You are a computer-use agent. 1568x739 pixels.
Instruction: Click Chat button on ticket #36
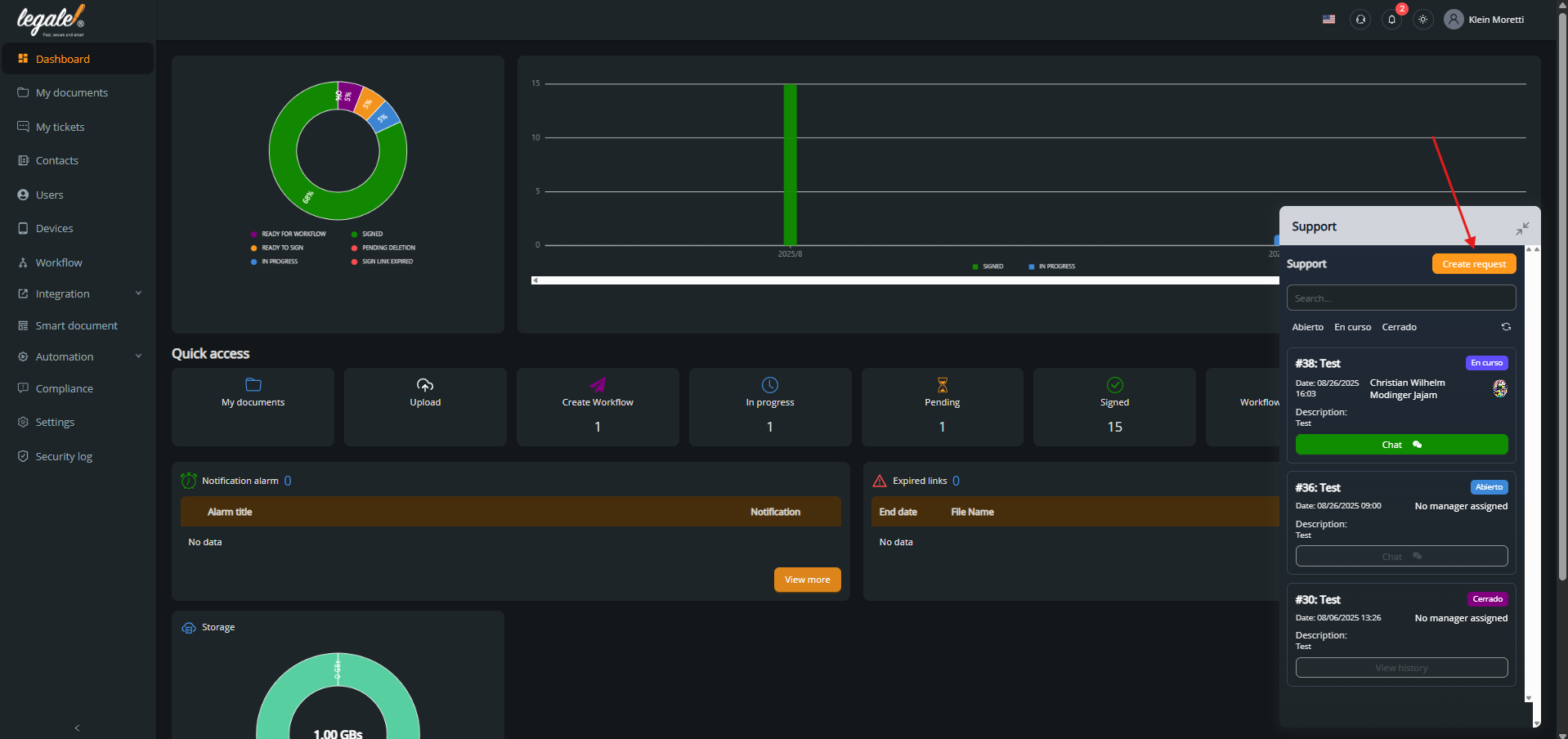[1402, 556]
